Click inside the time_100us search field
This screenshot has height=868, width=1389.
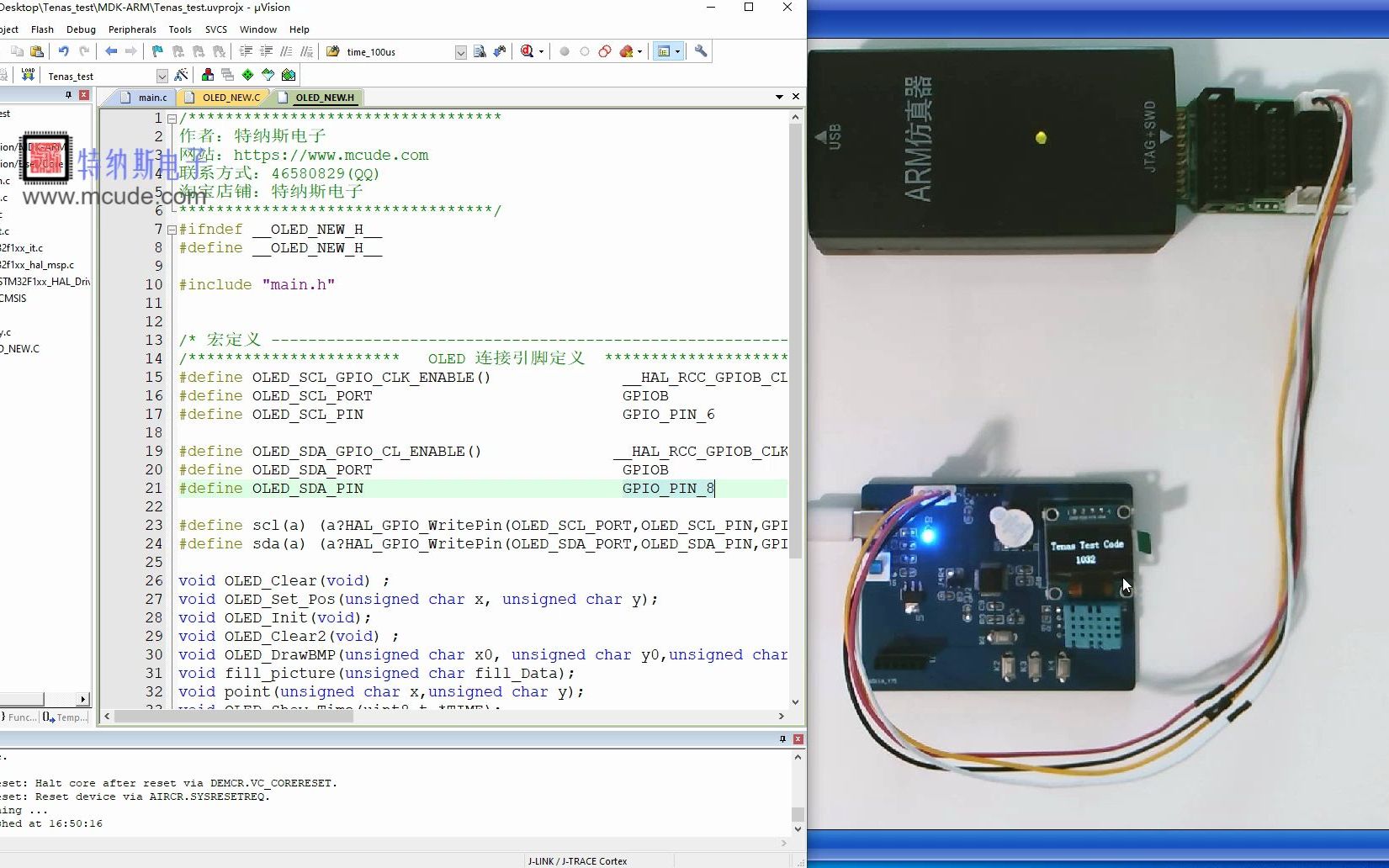(x=399, y=52)
